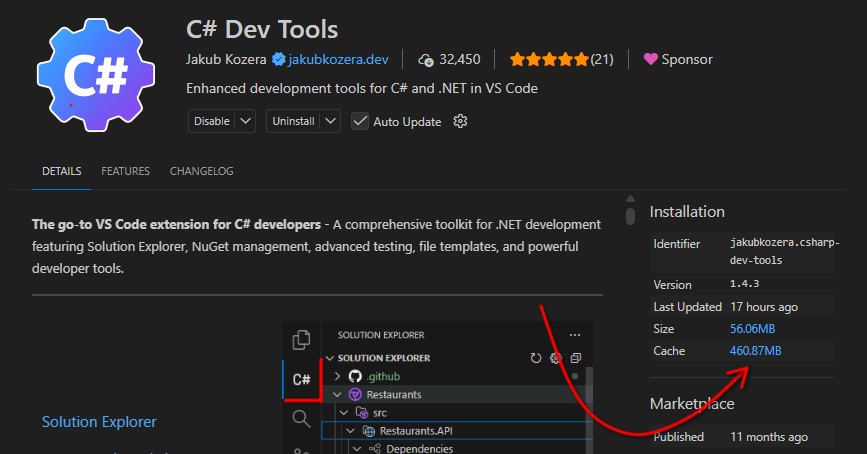Select the Restaurants tree row

coord(457,395)
